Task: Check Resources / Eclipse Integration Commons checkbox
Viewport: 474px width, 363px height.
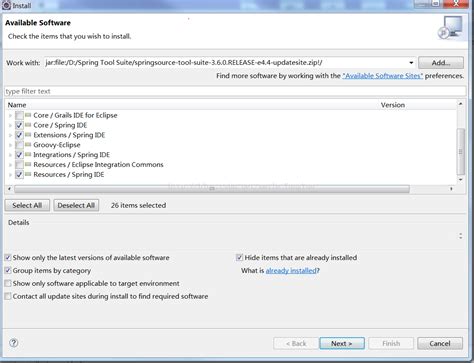Action: click(x=19, y=165)
